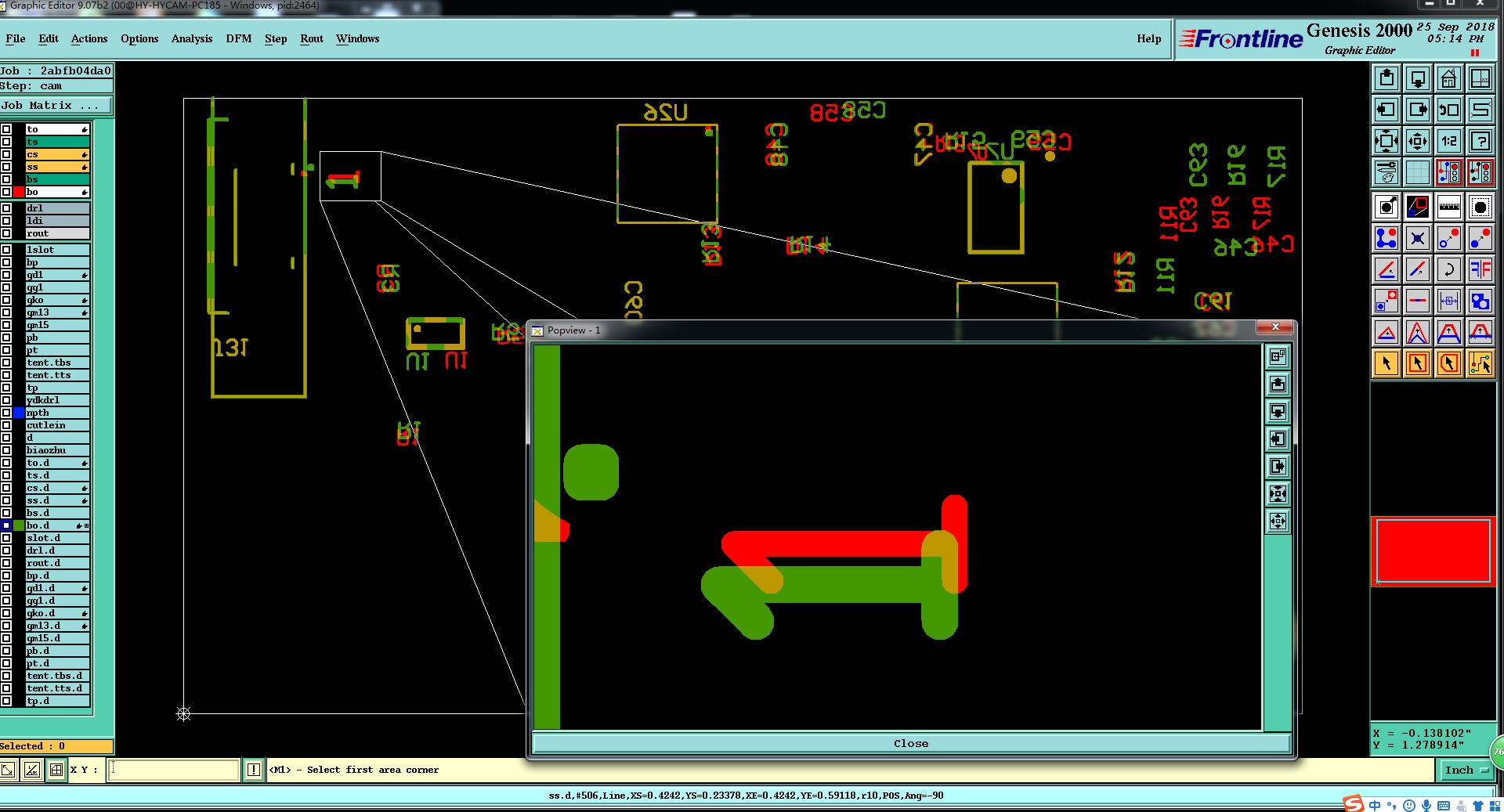Click the pan left arrow icon
The height and width of the screenshot is (812, 1504).
click(x=1386, y=110)
